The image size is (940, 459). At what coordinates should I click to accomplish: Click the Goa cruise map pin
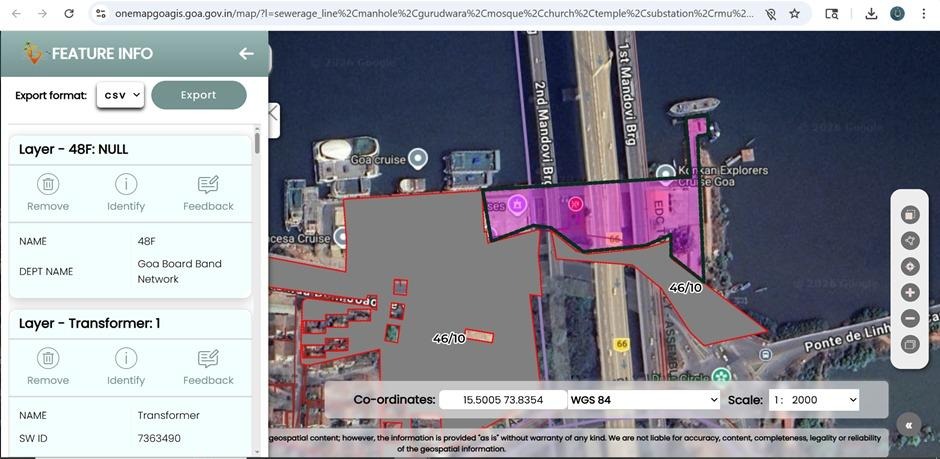(x=418, y=158)
